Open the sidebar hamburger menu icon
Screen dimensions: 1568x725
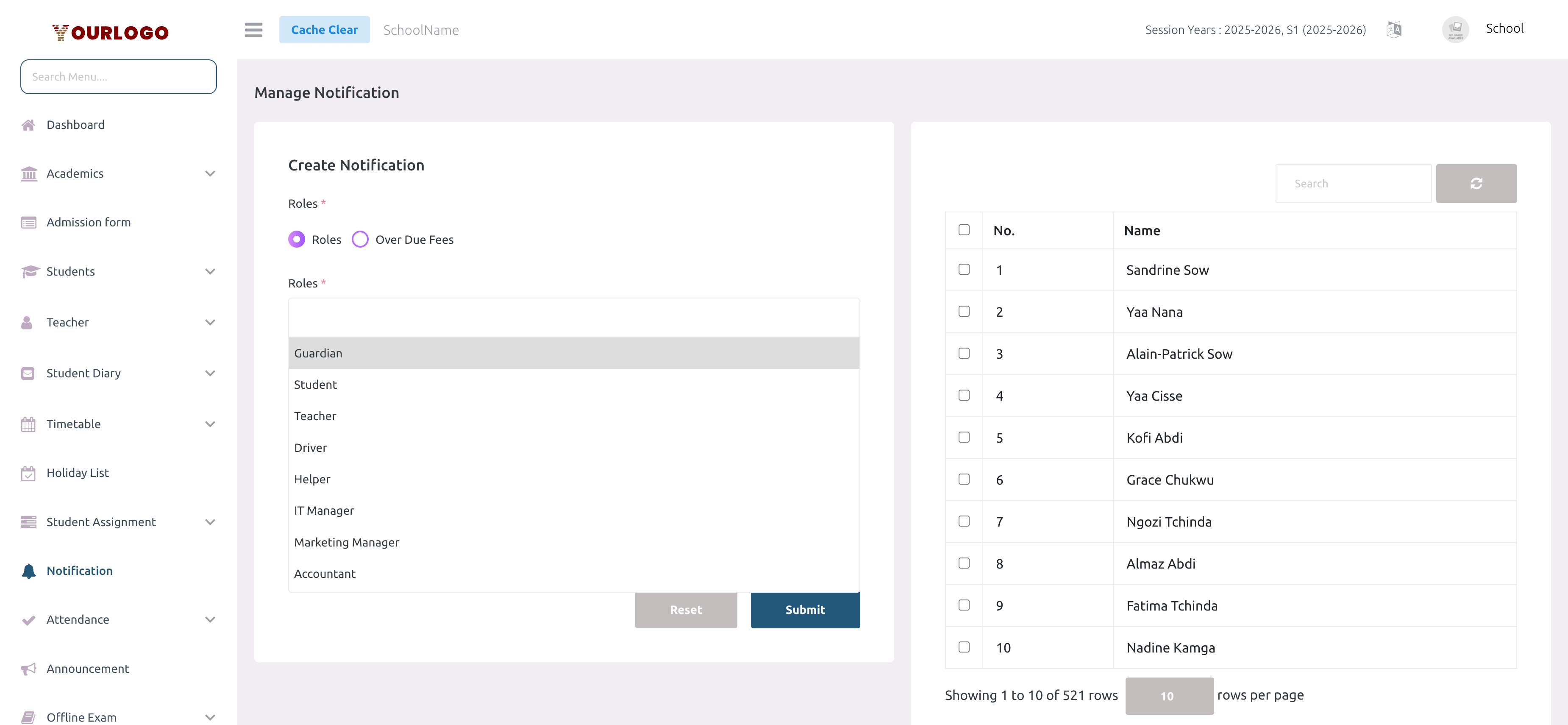[254, 30]
